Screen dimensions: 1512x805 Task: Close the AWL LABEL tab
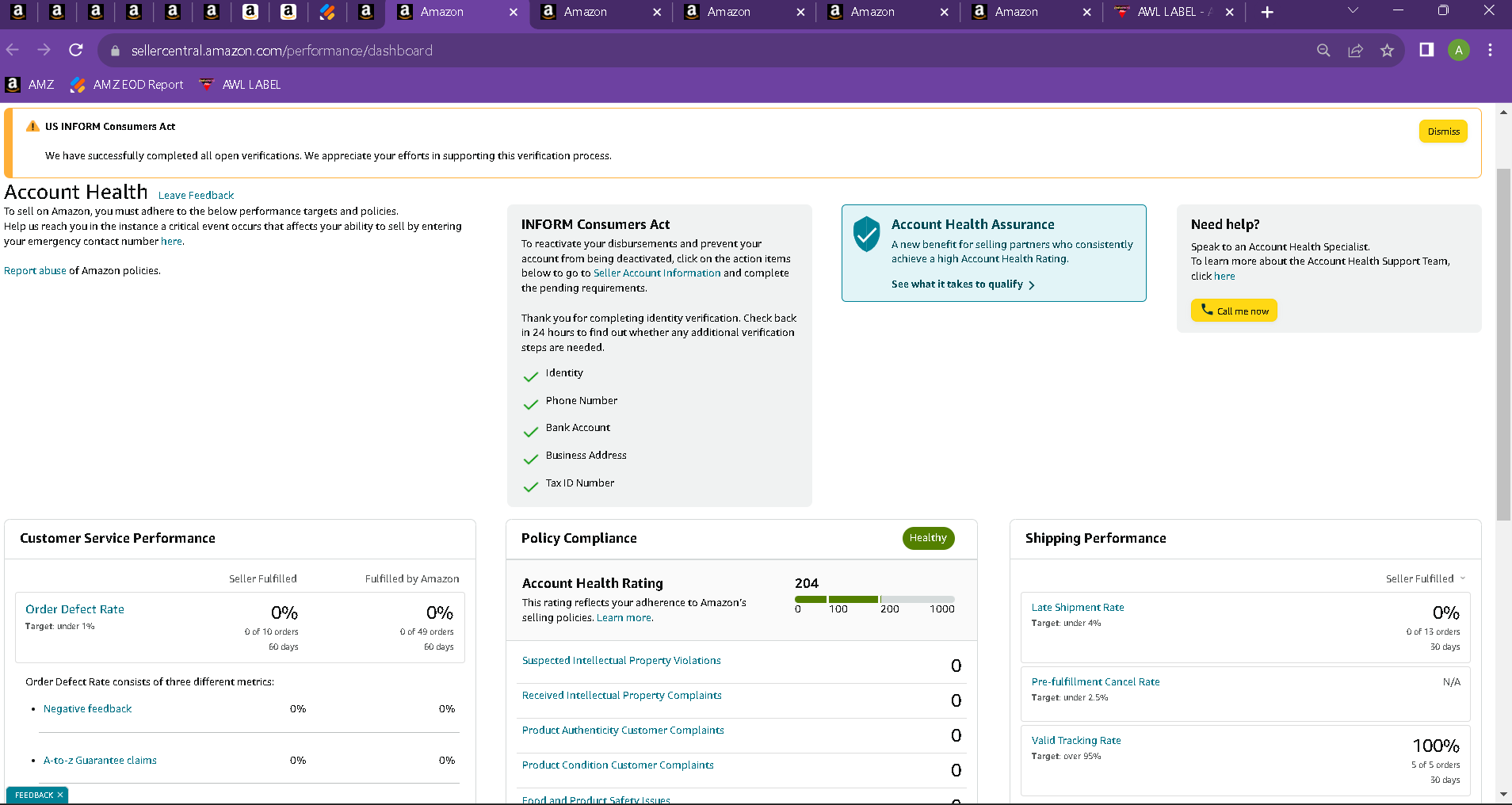pyautogui.click(x=1229, y=12)
